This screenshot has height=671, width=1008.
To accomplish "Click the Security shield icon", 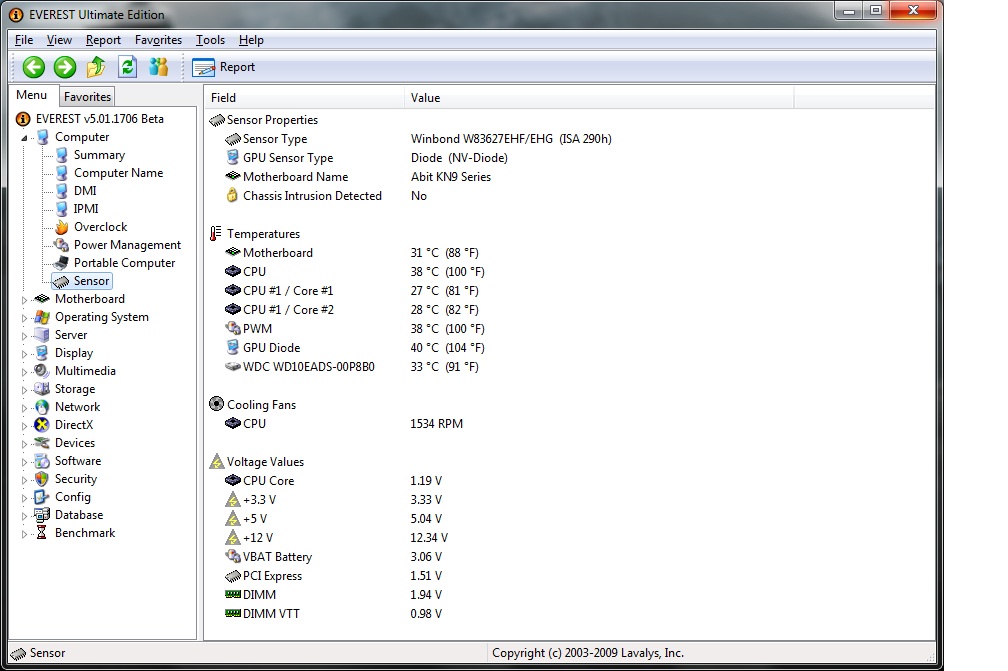I will [x=42, y=479].
